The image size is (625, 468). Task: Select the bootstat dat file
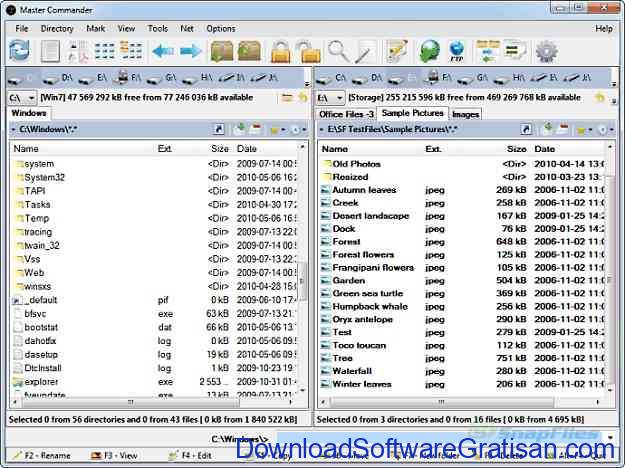pyautogui.click(x=155, y=327)
